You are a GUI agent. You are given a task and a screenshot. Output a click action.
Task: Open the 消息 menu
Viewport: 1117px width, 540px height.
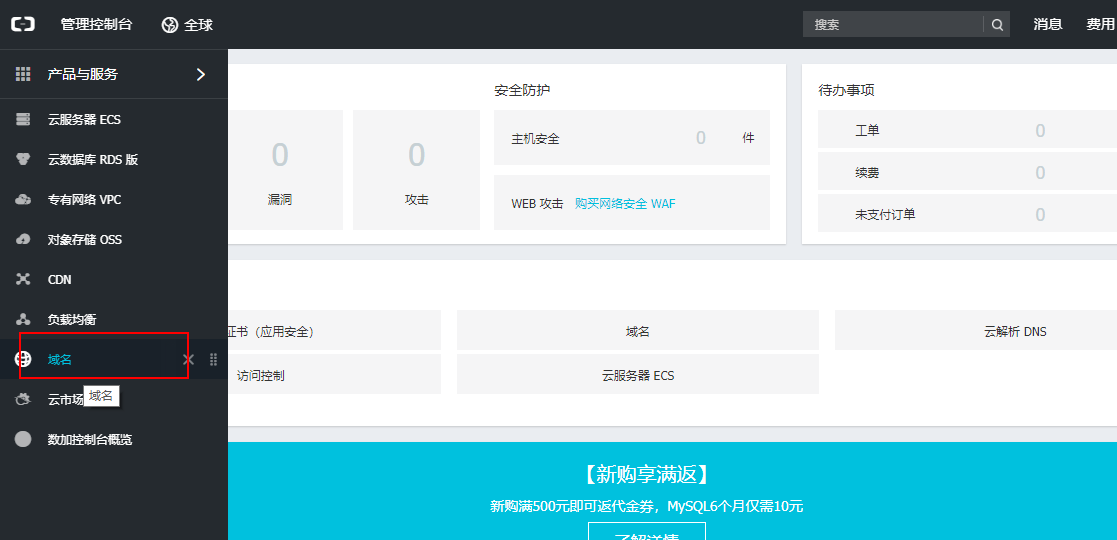click(1048, 25)
